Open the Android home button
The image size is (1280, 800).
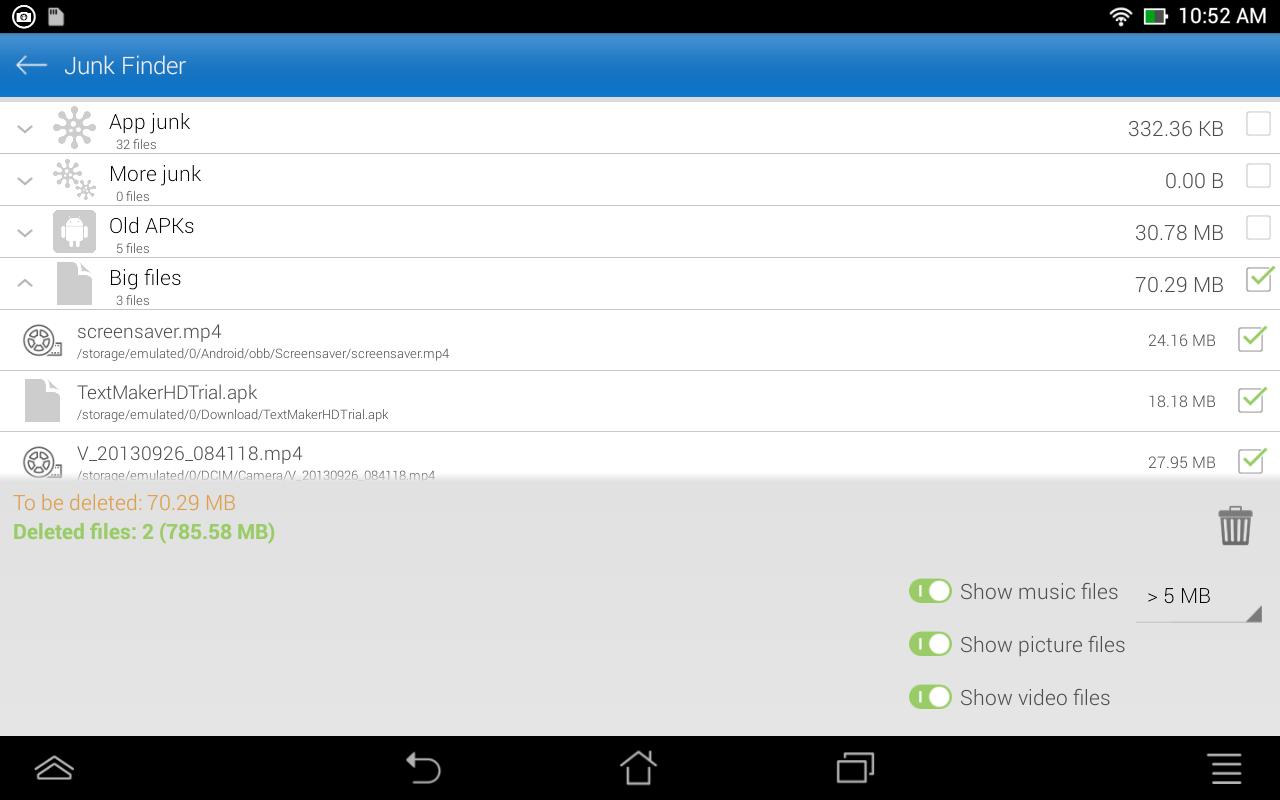pos(638,768)
